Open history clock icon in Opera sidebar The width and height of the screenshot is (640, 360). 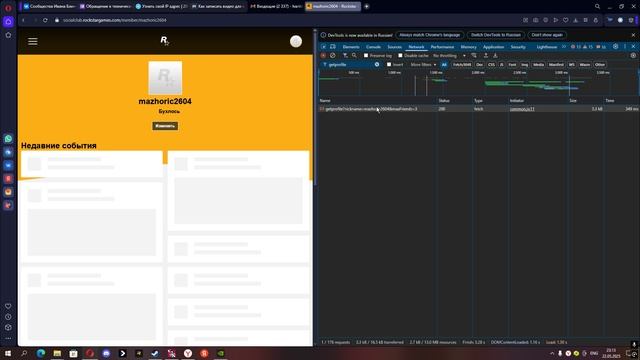8,317
